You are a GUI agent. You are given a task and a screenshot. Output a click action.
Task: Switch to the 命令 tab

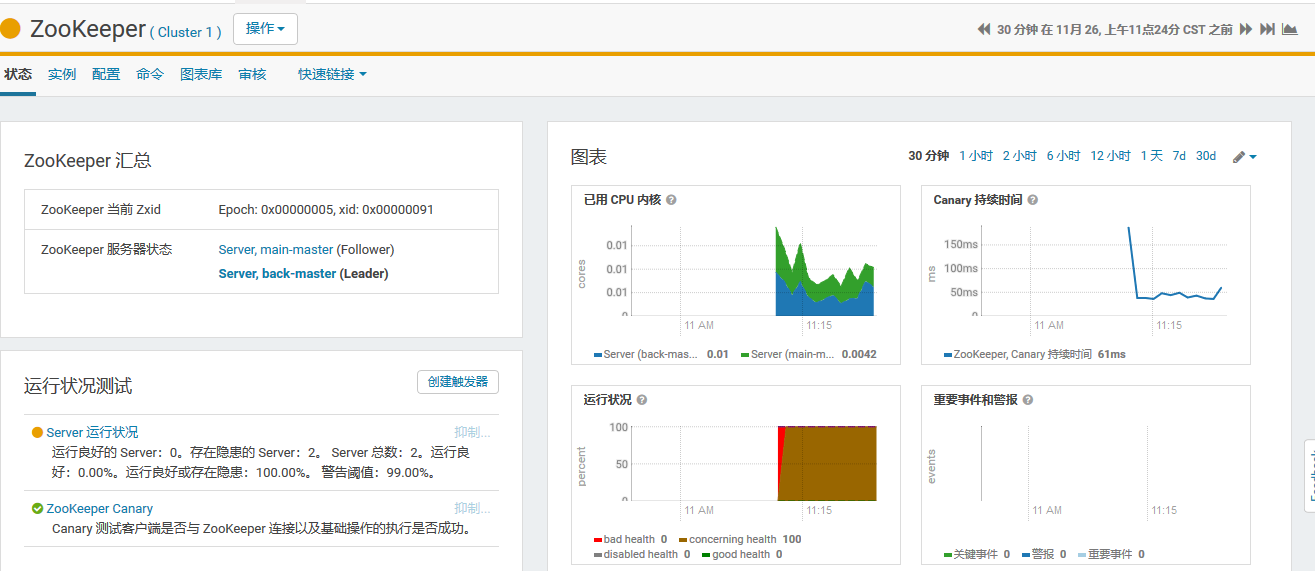150,74
